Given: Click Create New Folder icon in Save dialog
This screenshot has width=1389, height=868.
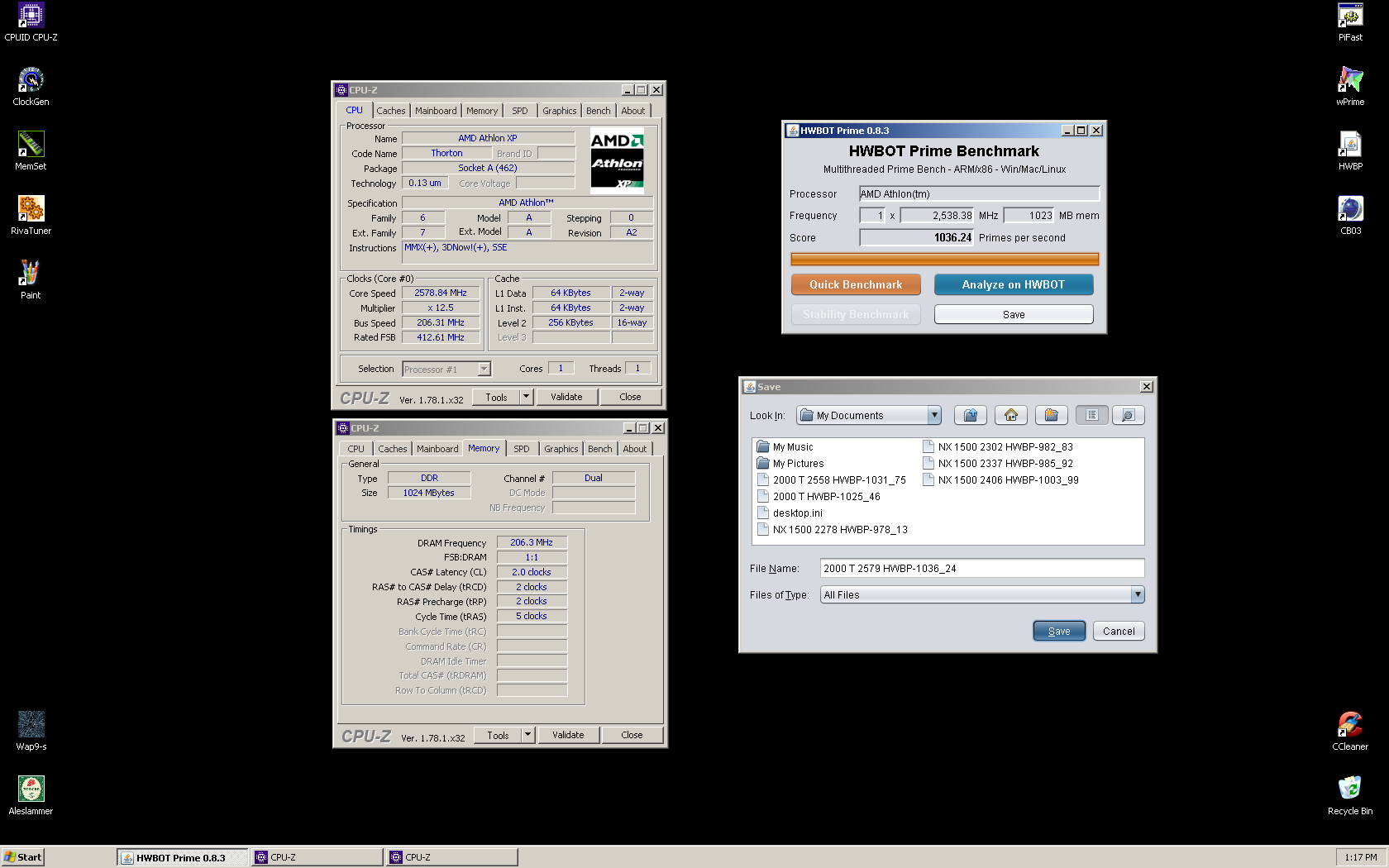Looking at the screenshot, I should coord(1052,415).
